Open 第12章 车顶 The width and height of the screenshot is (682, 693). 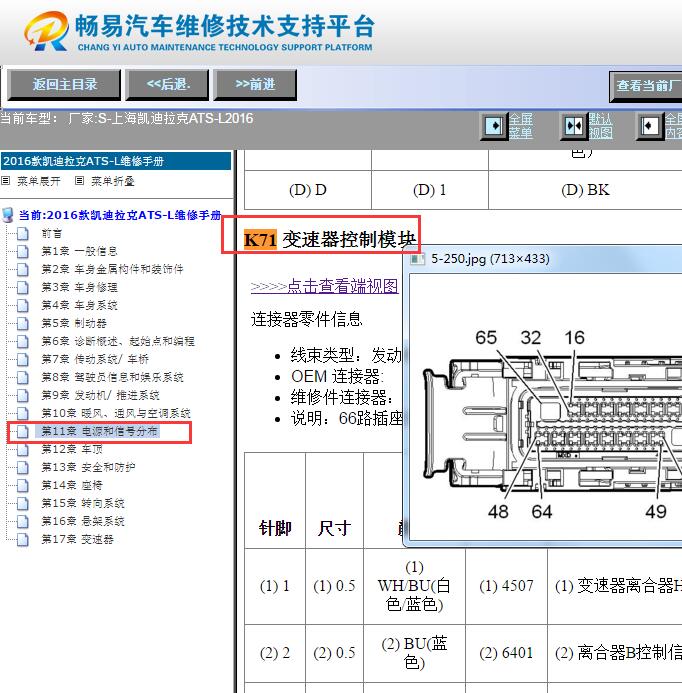coord(72,449)
